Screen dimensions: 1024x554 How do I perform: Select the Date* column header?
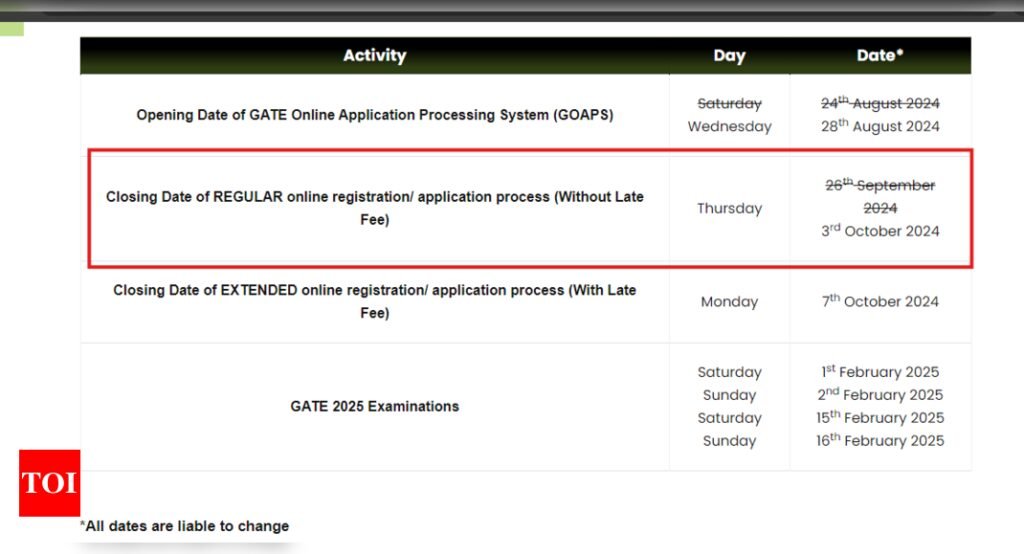[880, 56]
